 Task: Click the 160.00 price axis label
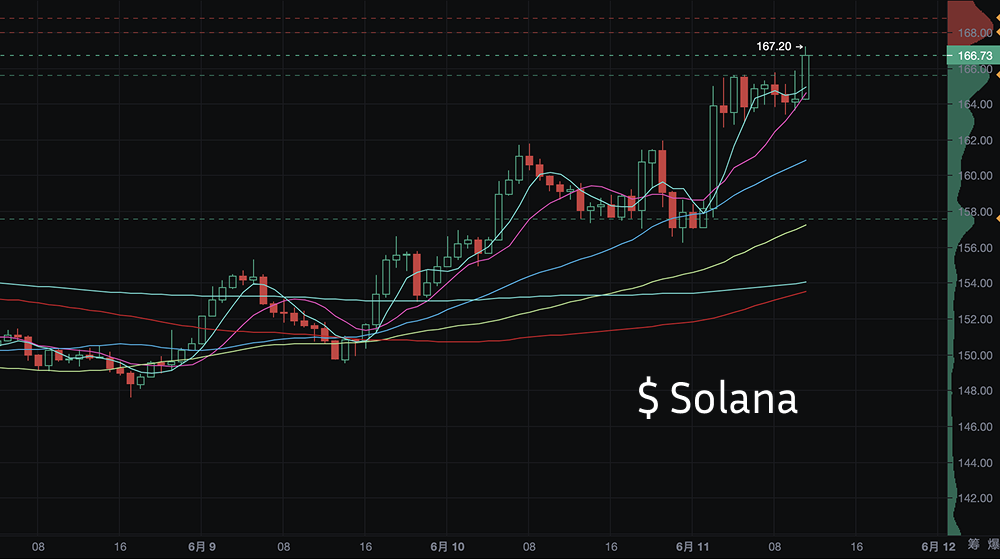click(972, 176)
